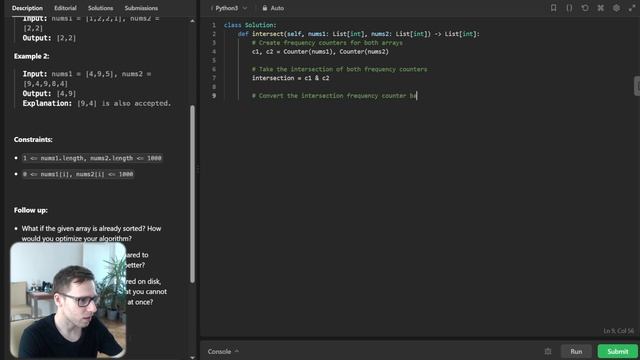Click line number 1 in the gutter
The width and height of the screenshot is (640, 360).
(x=213, y=25)
